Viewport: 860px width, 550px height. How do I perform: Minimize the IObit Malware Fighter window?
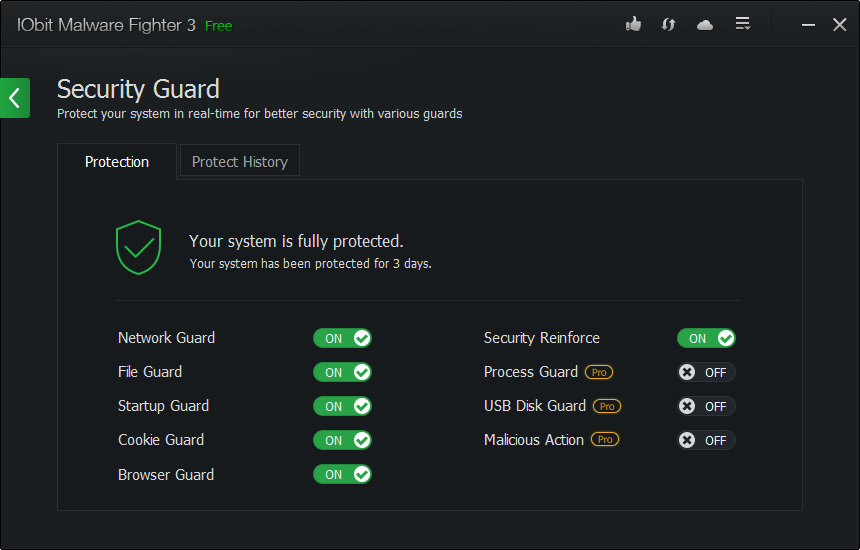808,25
